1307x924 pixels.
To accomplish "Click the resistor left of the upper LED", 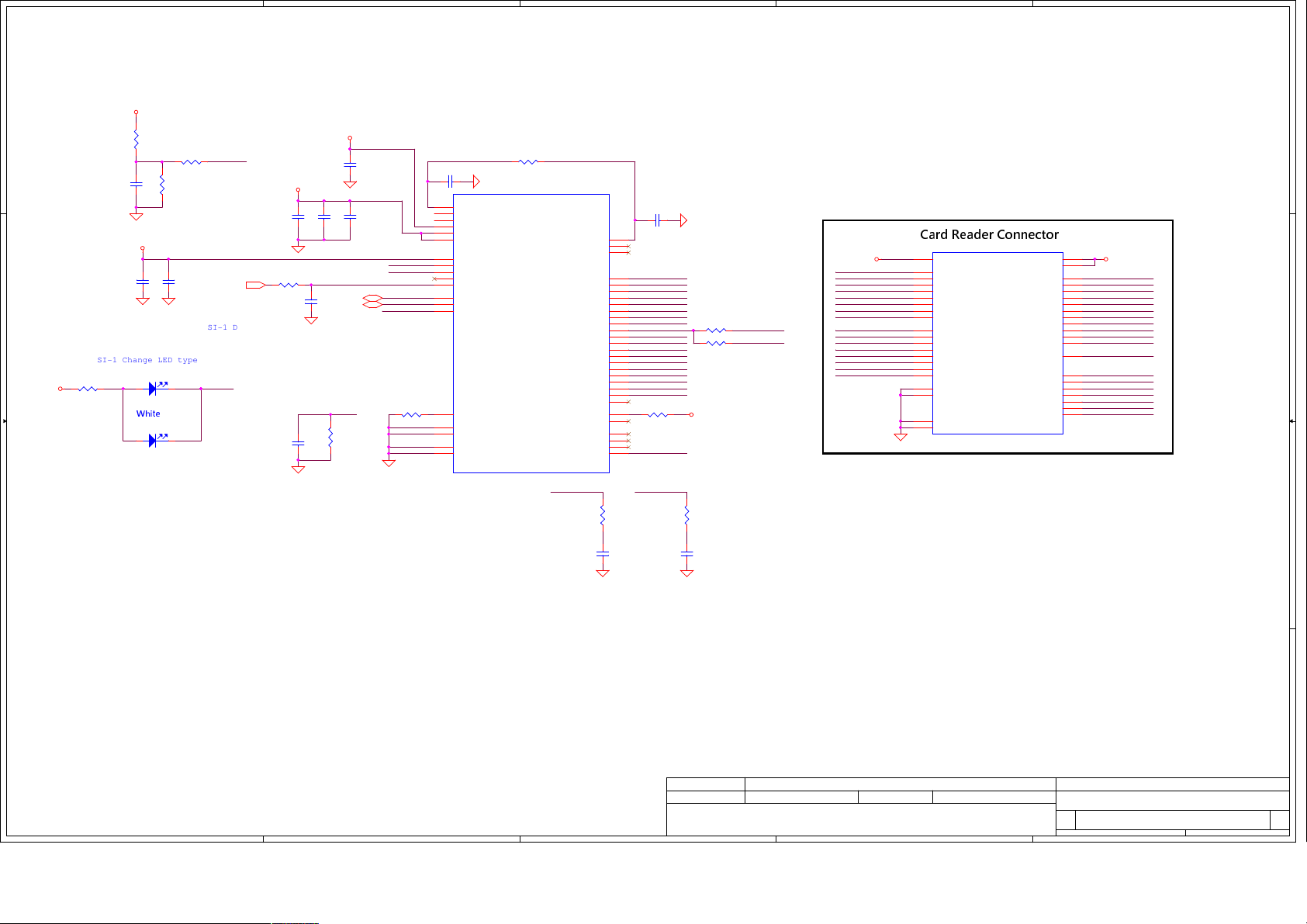I will click(88, 389).
